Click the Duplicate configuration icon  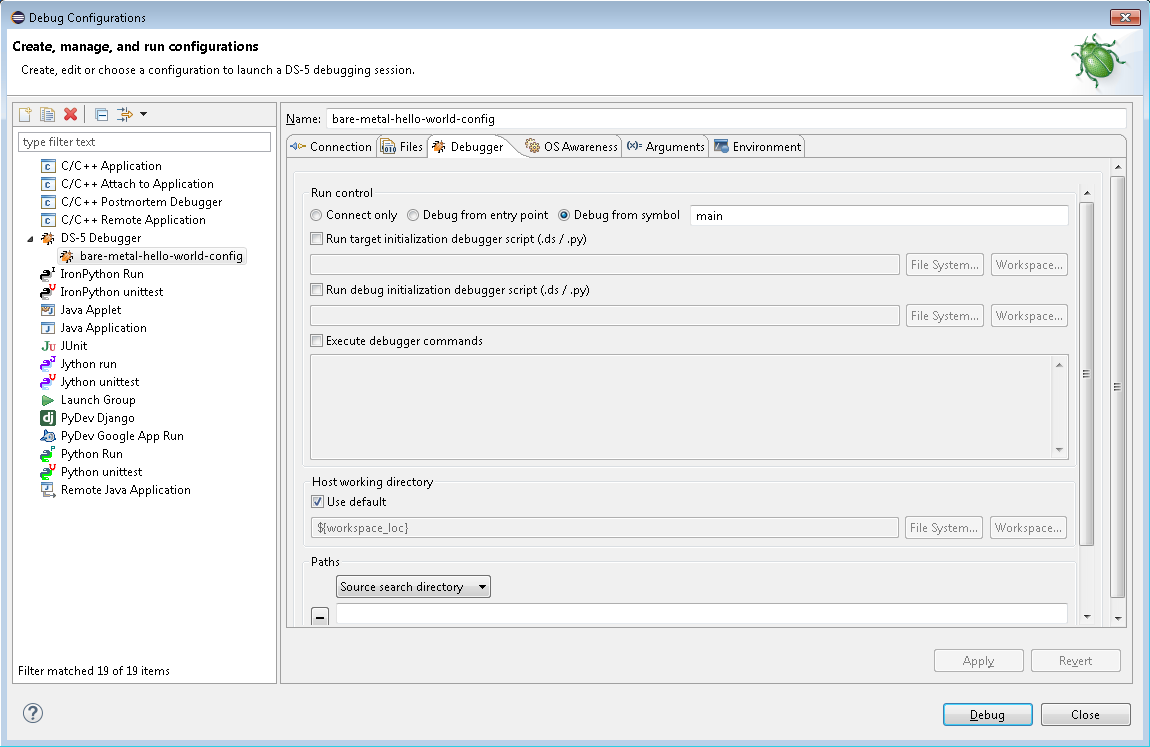[x=47, y=114]
